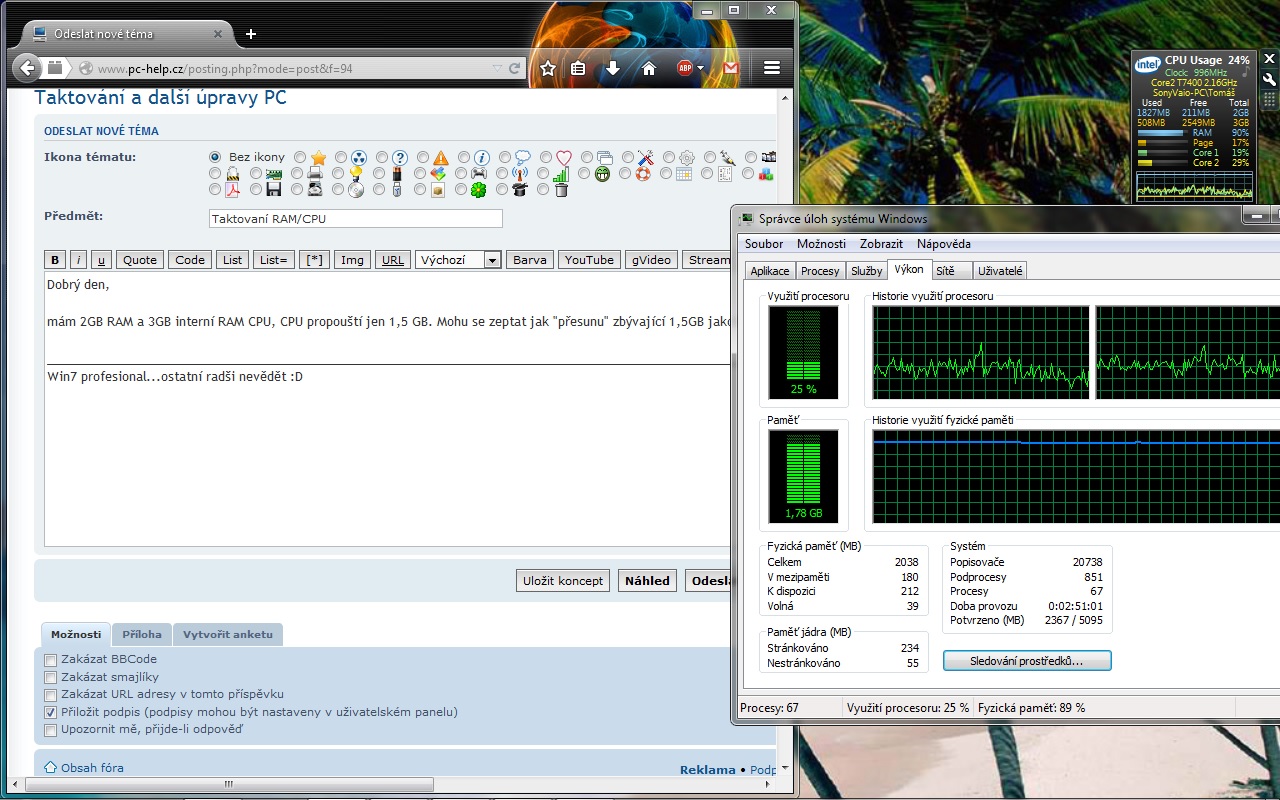Expand the 'Výchozí' font size dropdown
This screenshot has height=800, width=1280.
pyautogui.click(x=491, y=260)
